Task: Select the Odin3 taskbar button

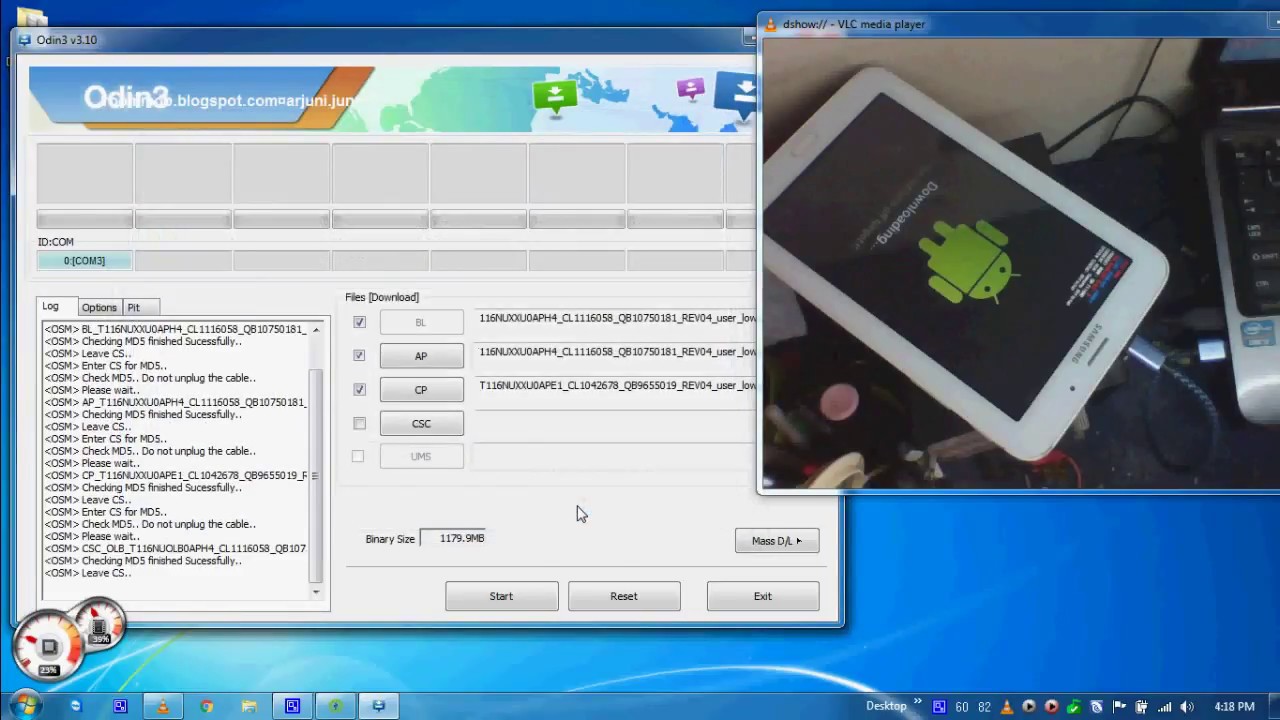Action: (x=378, y=706)
